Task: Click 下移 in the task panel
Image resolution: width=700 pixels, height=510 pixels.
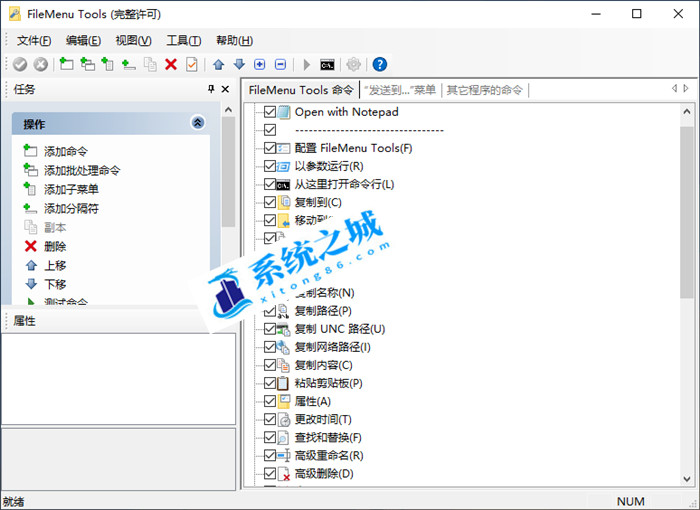Action: pyautogui.click(x=55, y=284)
